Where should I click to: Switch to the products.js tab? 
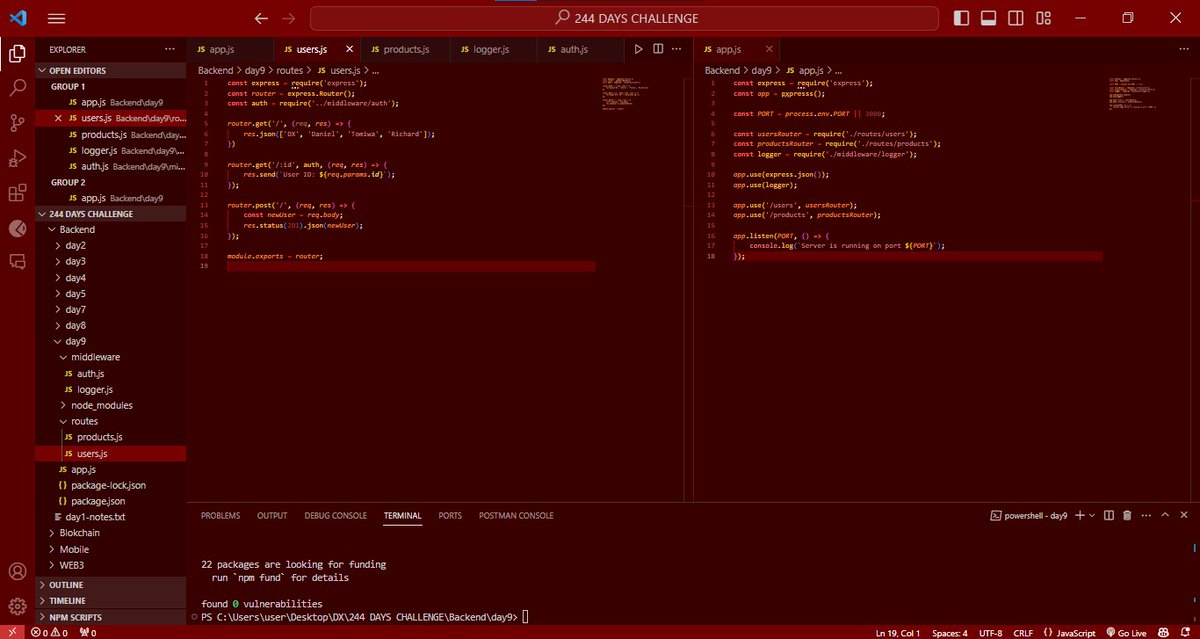[x=405, y=49]
